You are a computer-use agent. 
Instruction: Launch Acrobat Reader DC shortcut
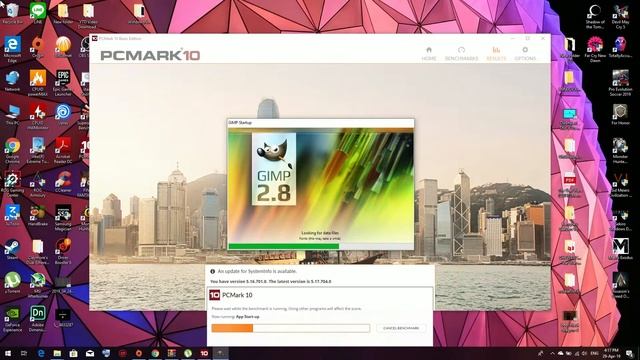(63, 151)
